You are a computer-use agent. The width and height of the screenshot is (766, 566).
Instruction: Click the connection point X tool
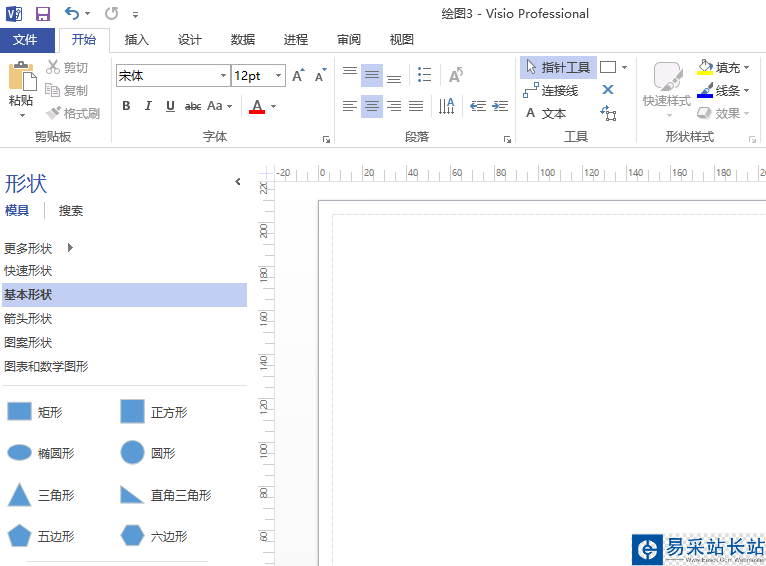tap(608, 90)
